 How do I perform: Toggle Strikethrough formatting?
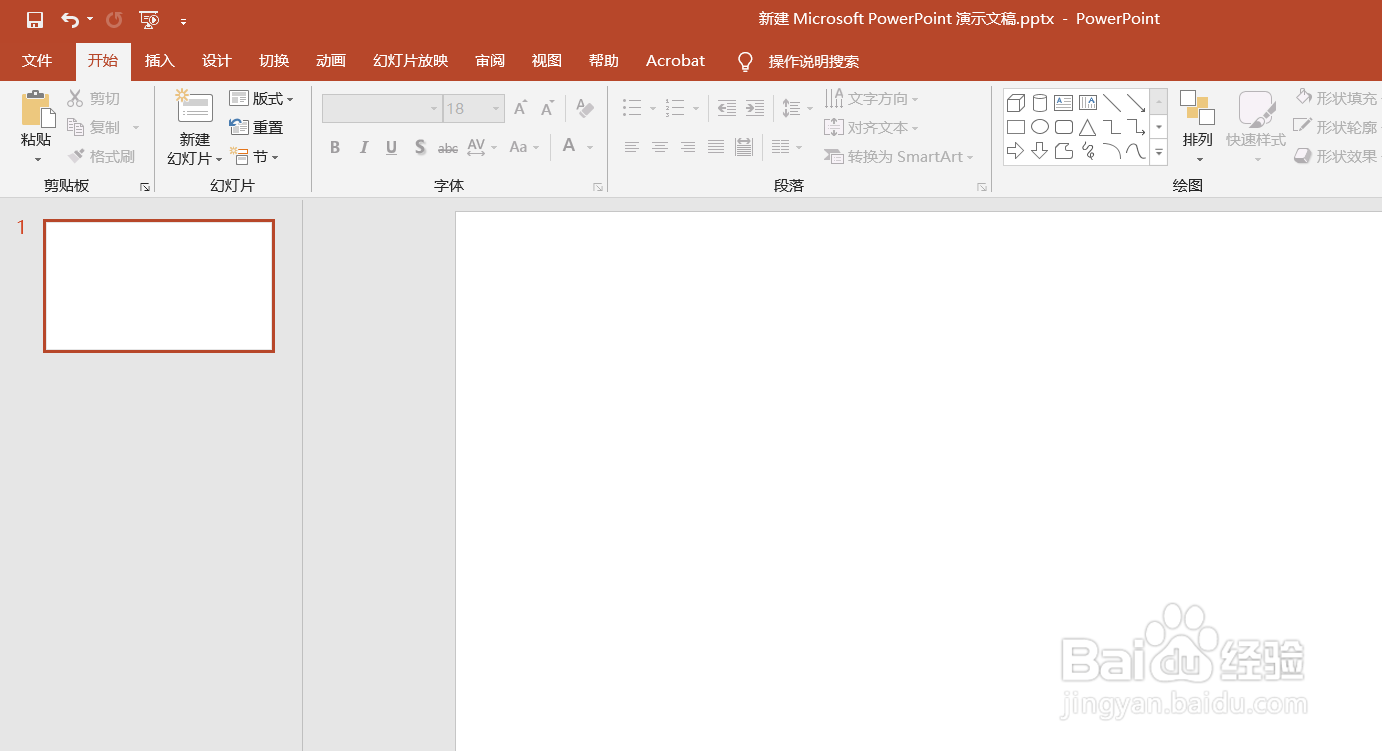point(448,148)
